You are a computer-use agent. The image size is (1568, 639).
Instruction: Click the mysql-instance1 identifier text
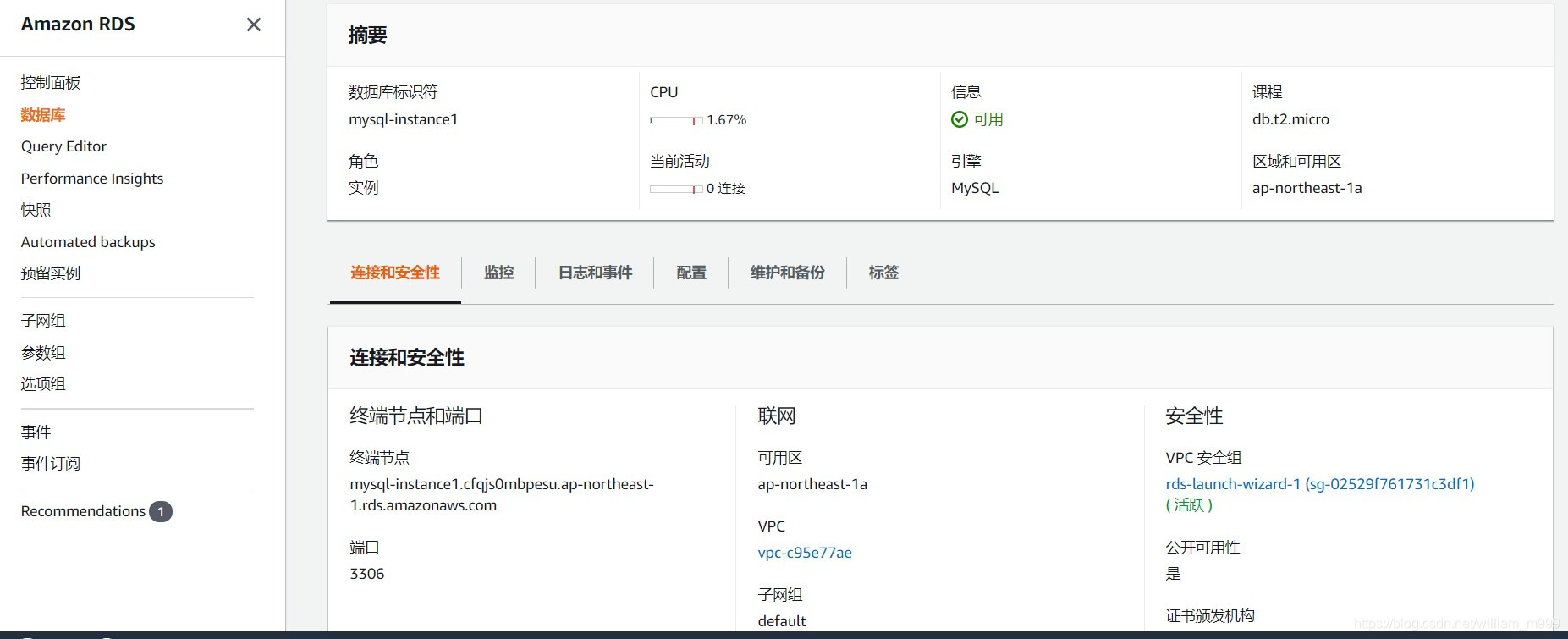pyautogui.click(x=404, y=119)
